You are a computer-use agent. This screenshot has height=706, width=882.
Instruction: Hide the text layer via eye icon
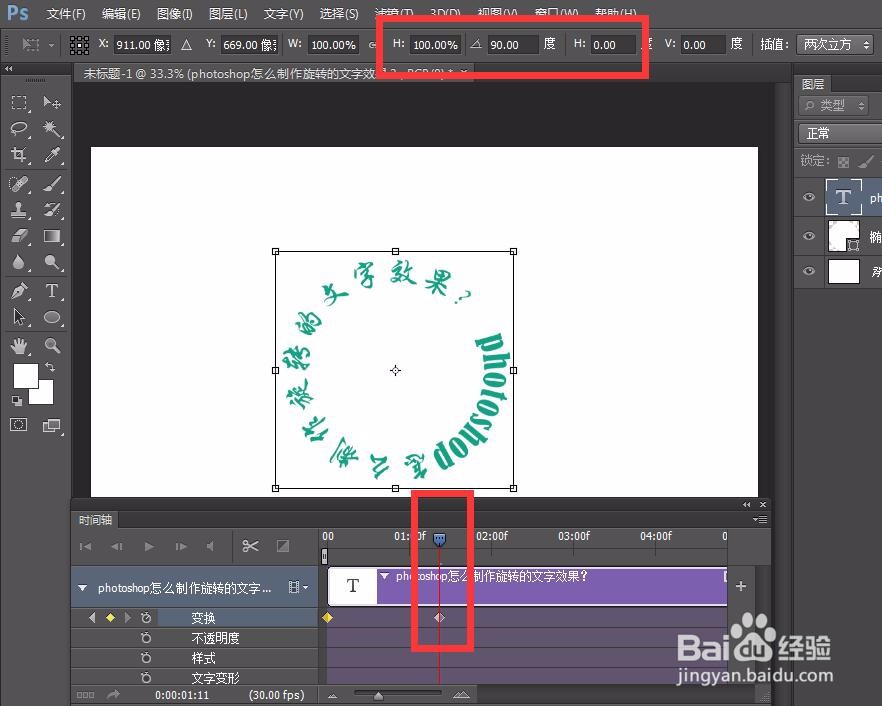[x=809, y=197]
